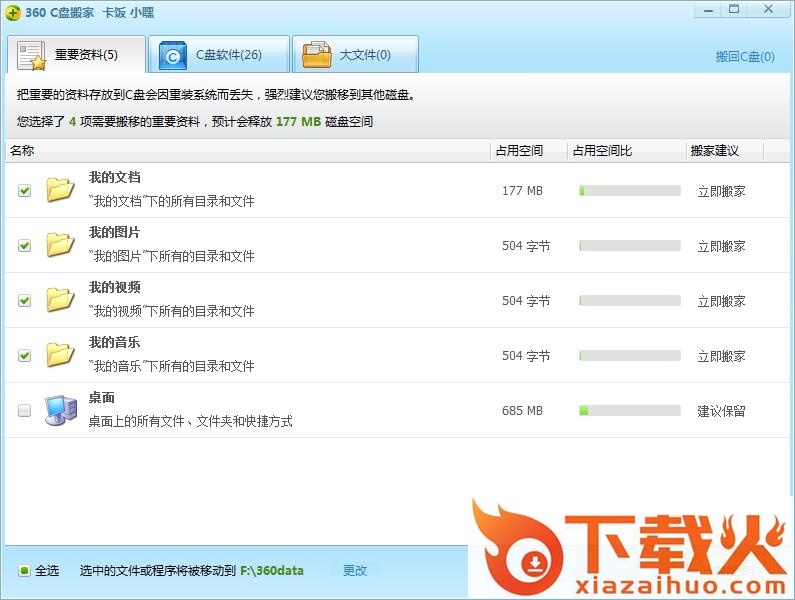Click the 名称 column header
This screenshot has height=600, width=795.
pyautogui.click(x=23, y=151)
